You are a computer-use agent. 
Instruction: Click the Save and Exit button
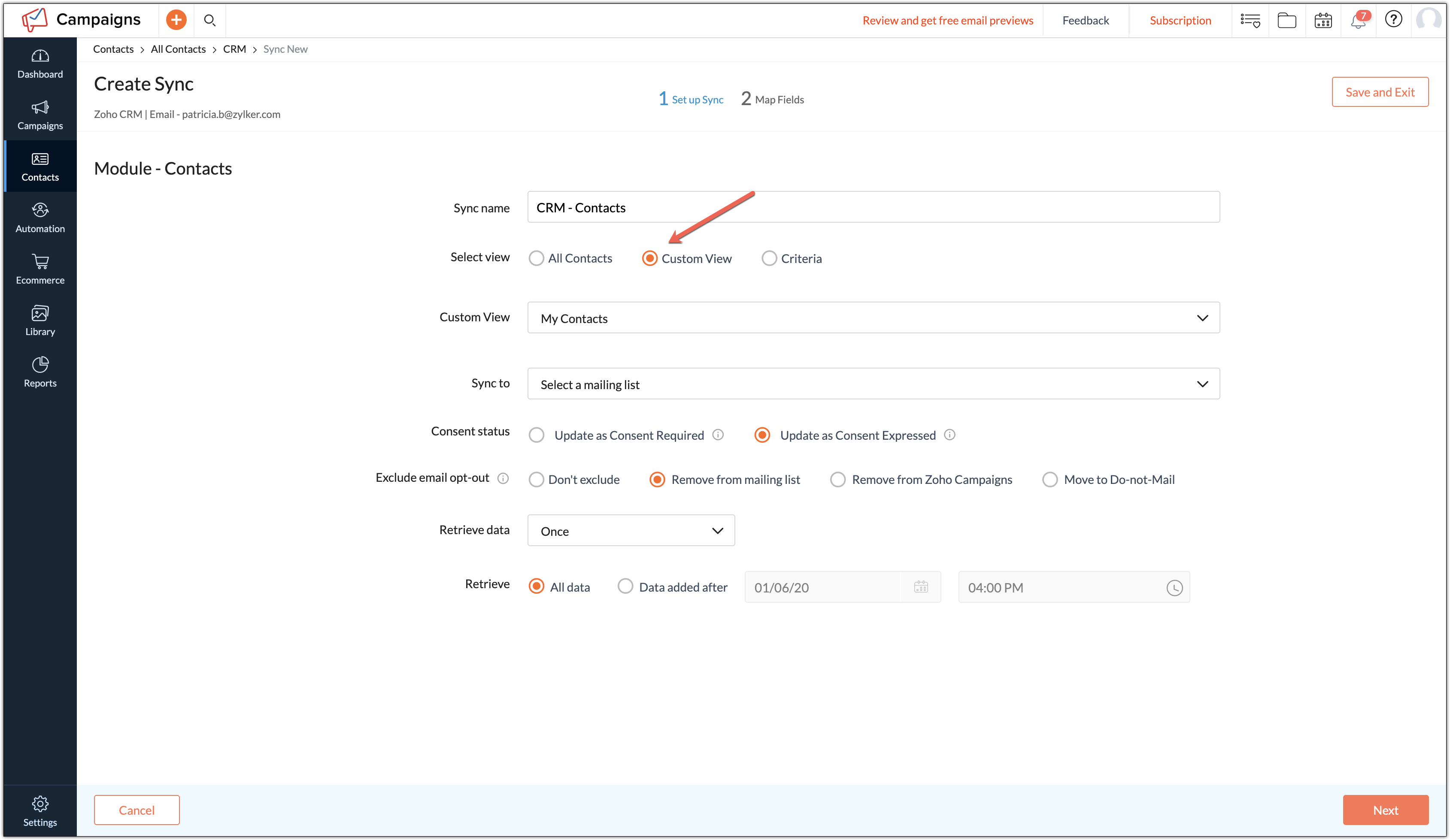point(1380,91)
